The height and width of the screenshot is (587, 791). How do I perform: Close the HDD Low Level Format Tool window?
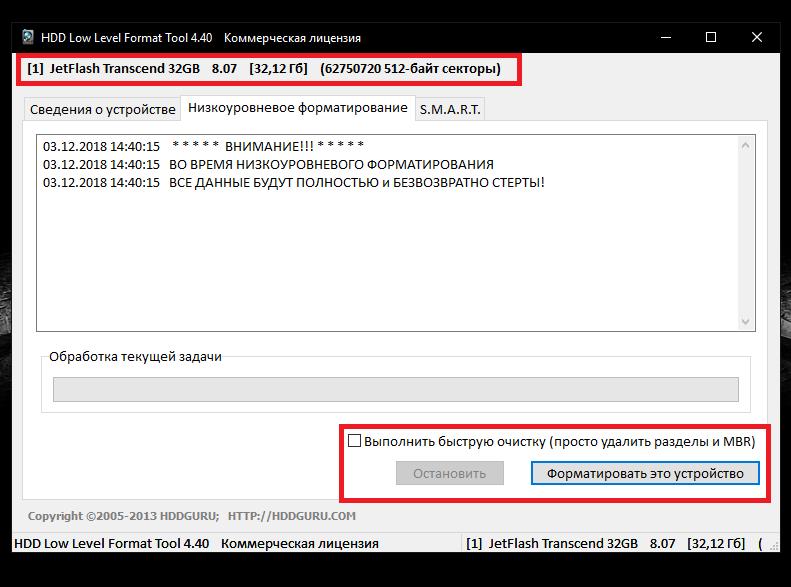[x=757, y=37]
